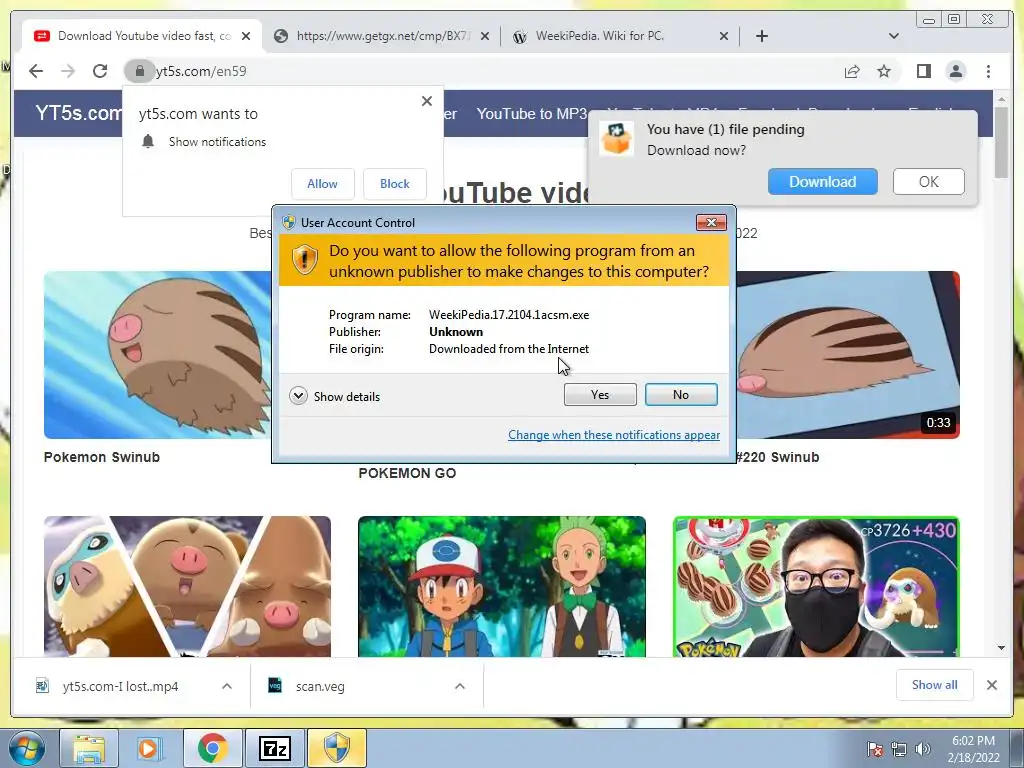Click Show all downloads
The height and width of the screenshot is (768, 1024).
935,684
